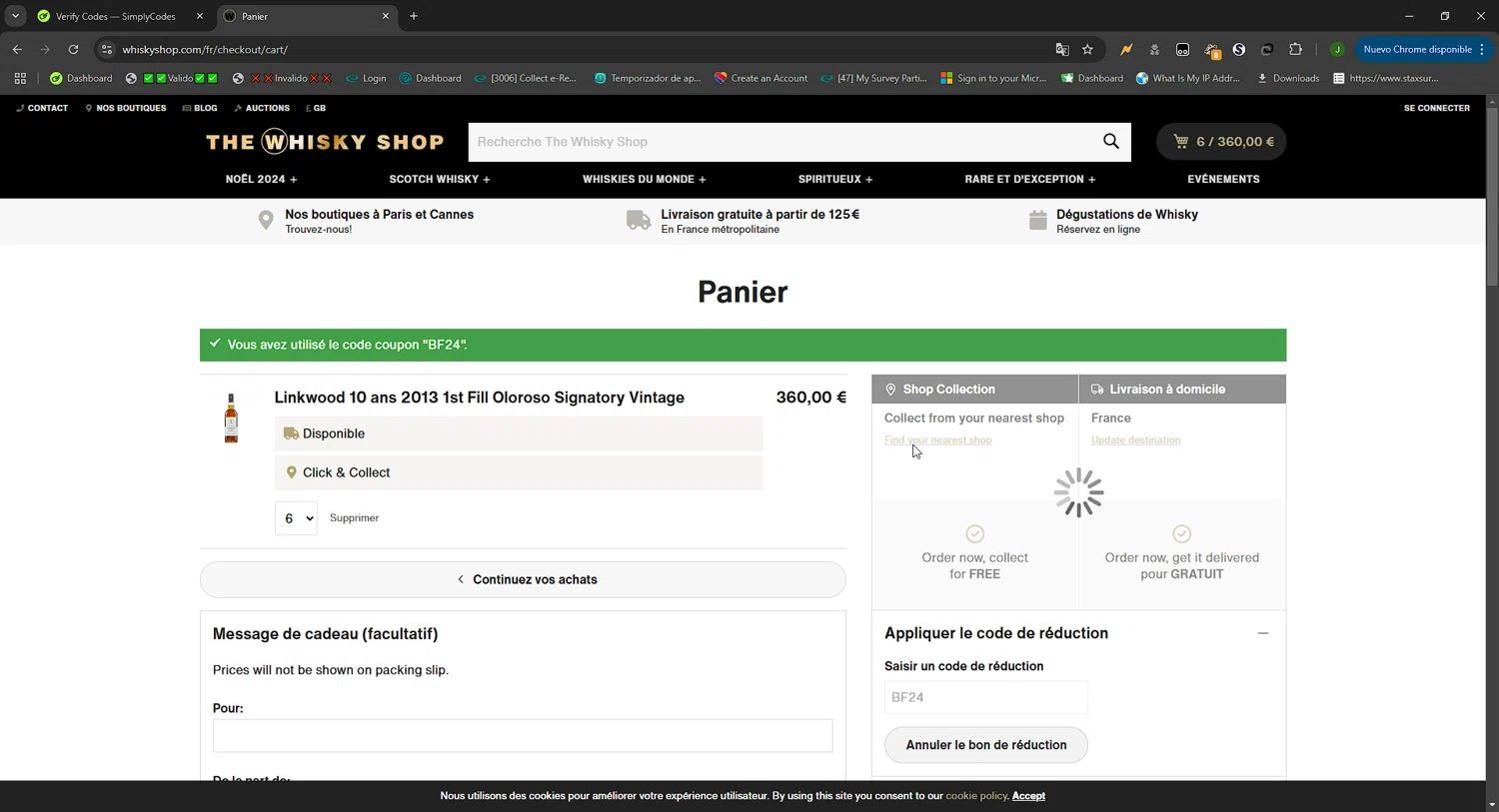Click SE CONNECTER to sign in
Screen dimensions: 1499x812
[1436, 108]
